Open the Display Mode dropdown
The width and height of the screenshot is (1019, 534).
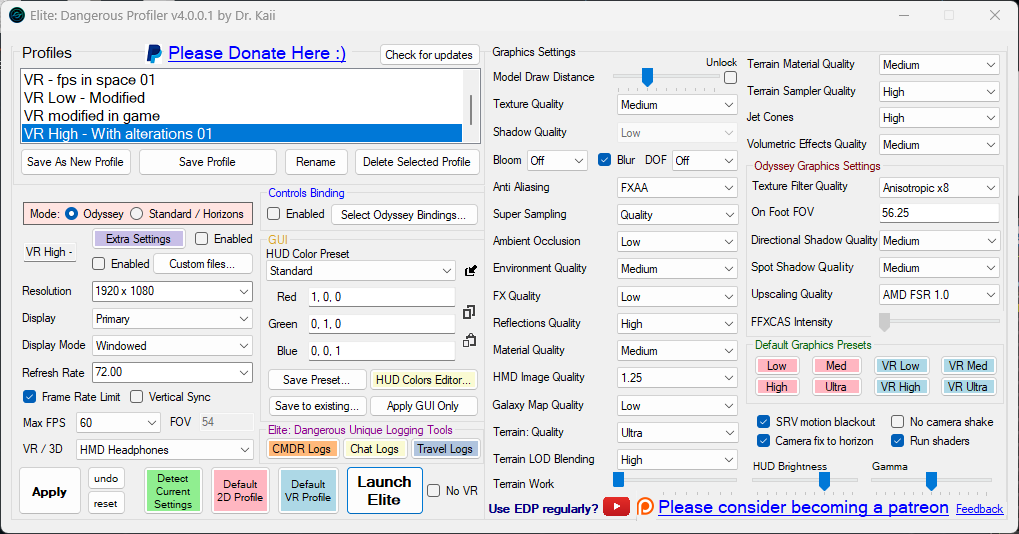[x=172, y=346]
